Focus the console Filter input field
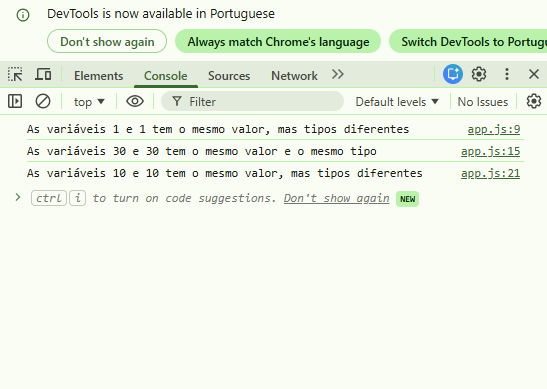 252,102
